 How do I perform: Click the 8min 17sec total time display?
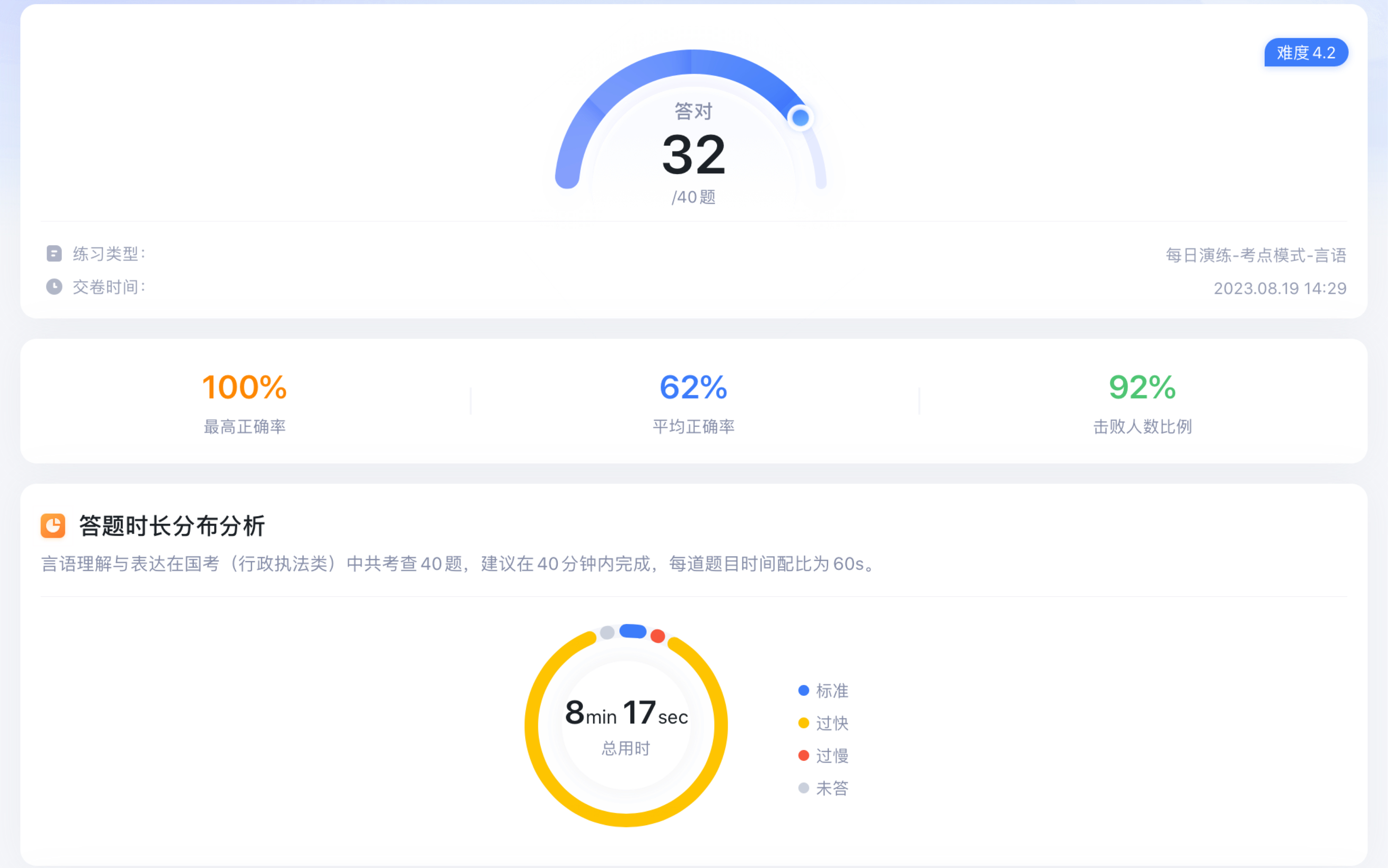(626, 713)
